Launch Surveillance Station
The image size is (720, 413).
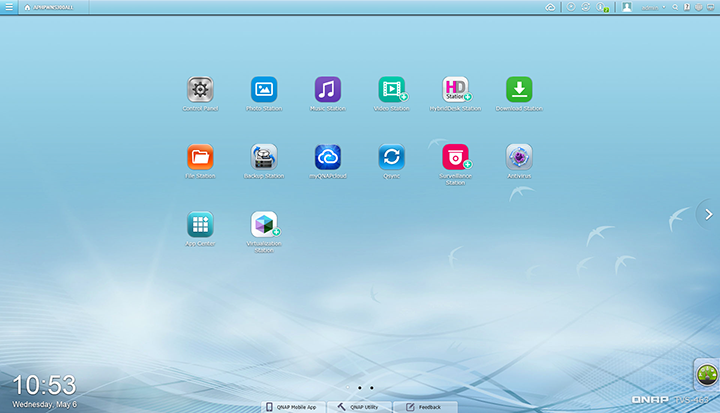point(455,157)
